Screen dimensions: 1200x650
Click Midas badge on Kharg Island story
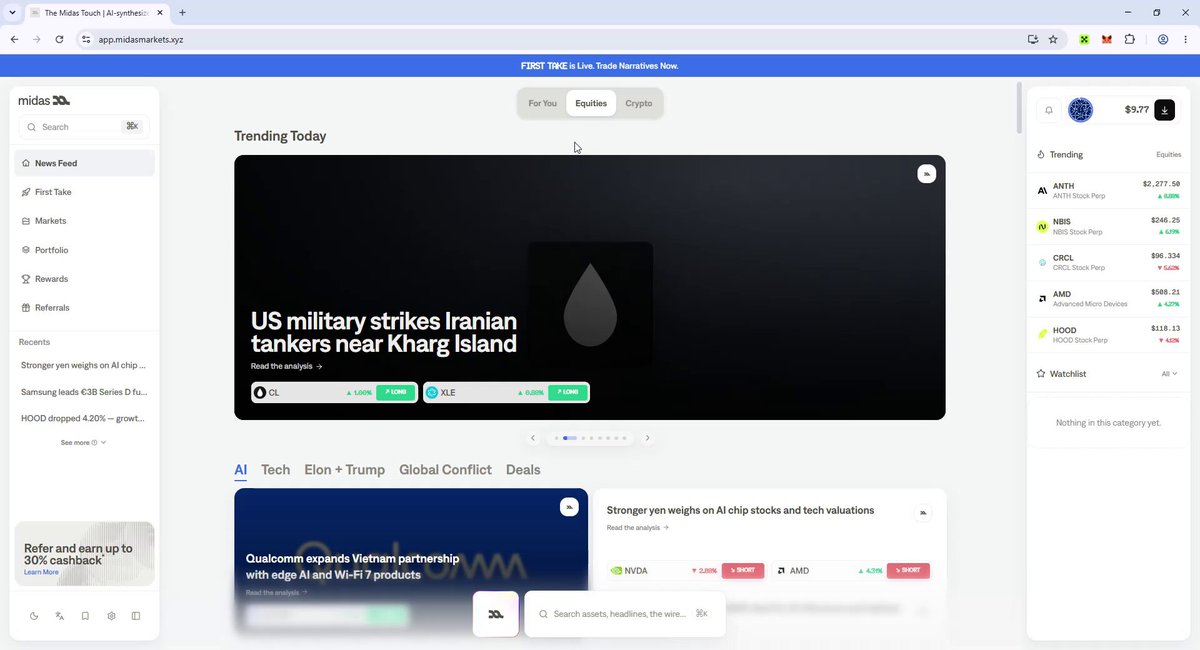point(926,174)
